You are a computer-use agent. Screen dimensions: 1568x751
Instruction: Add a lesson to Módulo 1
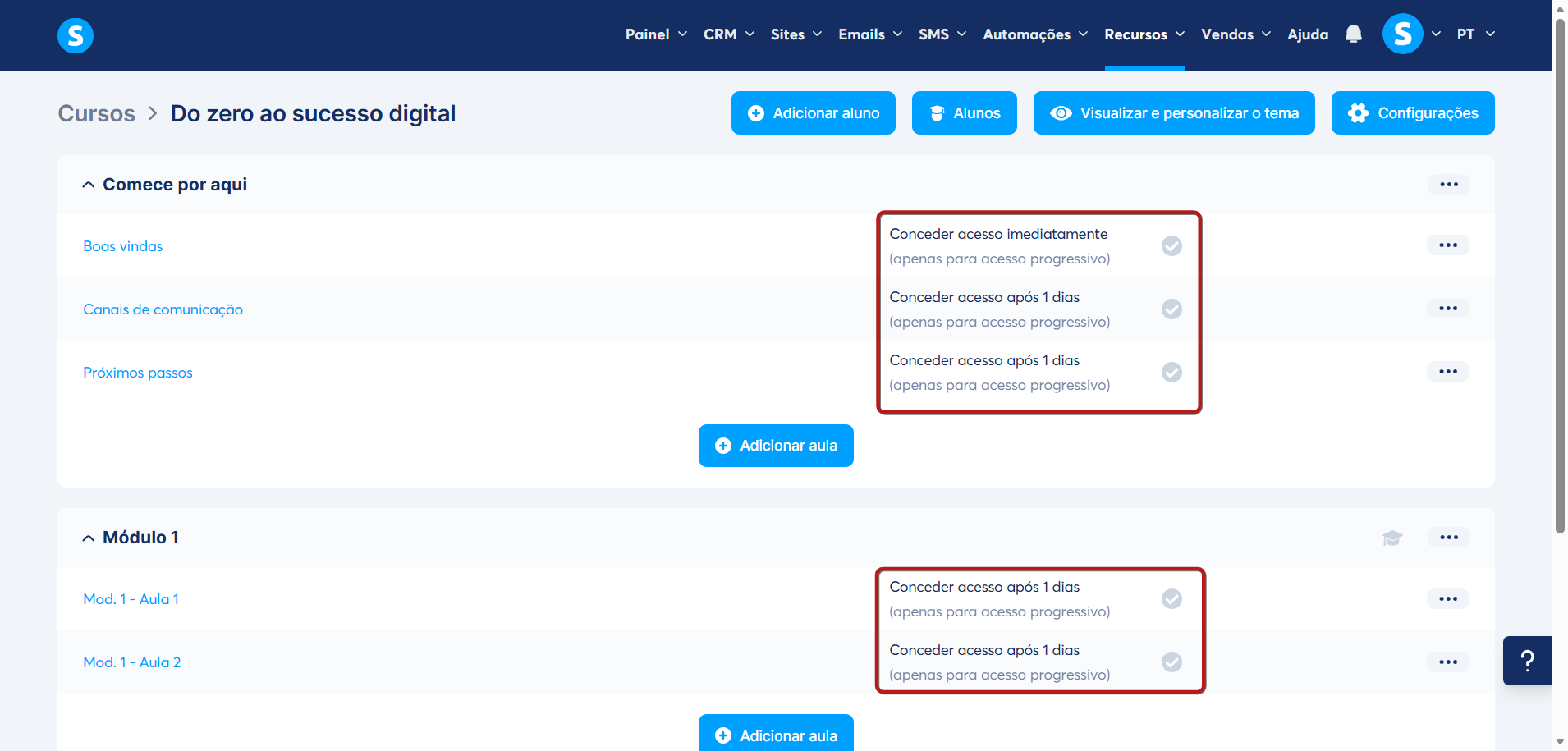[x=776, y=733]
